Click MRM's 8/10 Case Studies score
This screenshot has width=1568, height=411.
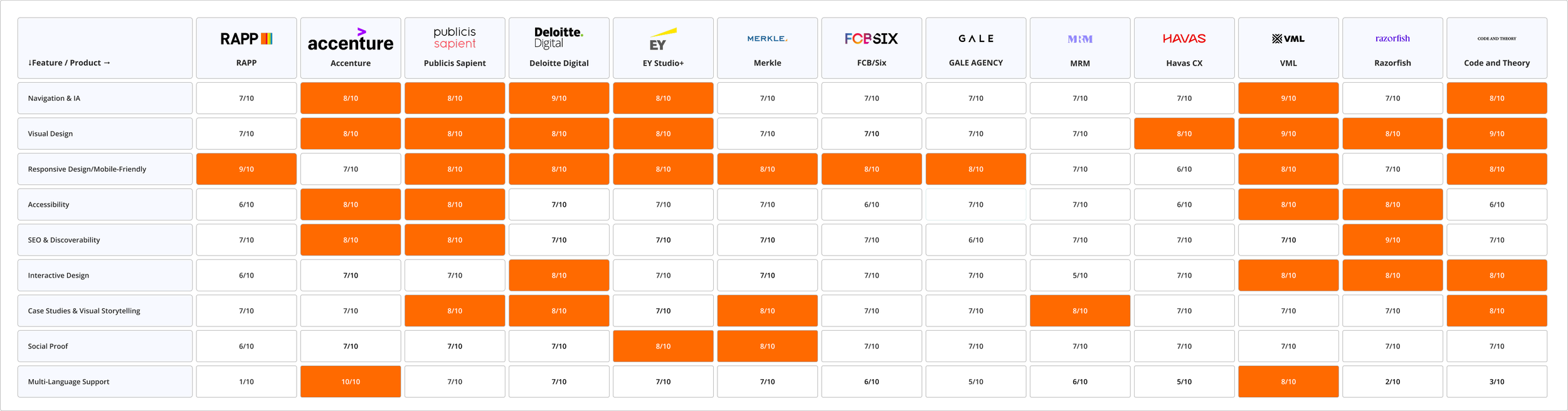(x=1080, y=311)
